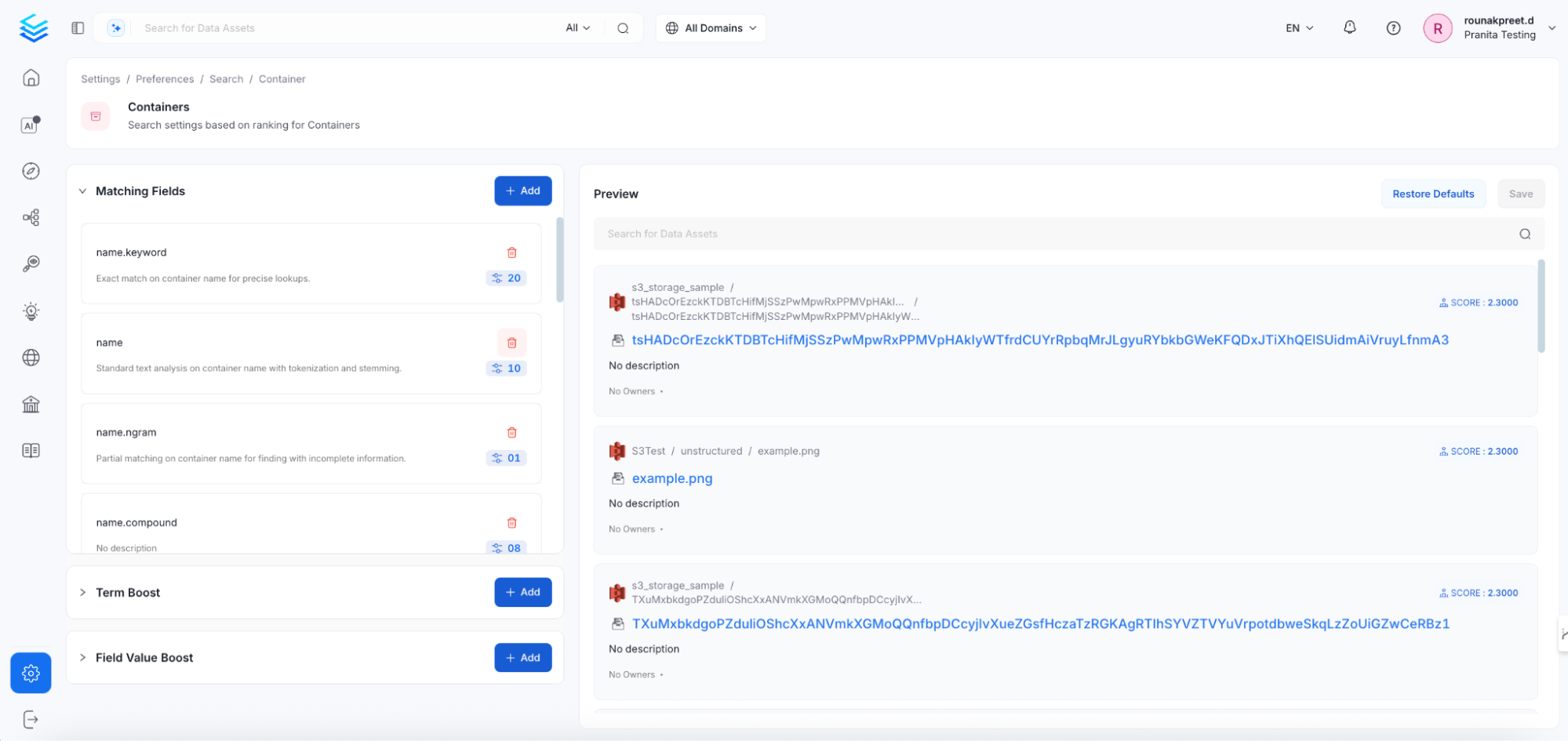The width and height of the screenshot is (1568, 741).
Task: Click the notifications bell icon
Action: pos(1350,27)
